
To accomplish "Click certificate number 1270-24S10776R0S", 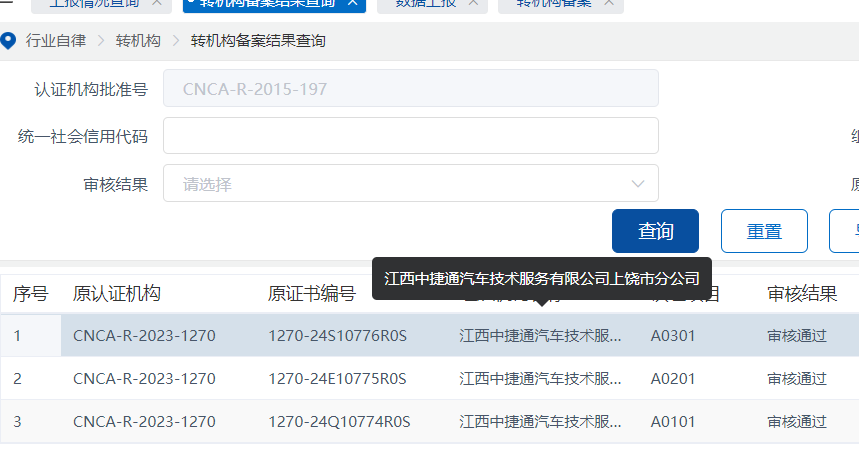I will pyautogui.click(x=337, y=336).
